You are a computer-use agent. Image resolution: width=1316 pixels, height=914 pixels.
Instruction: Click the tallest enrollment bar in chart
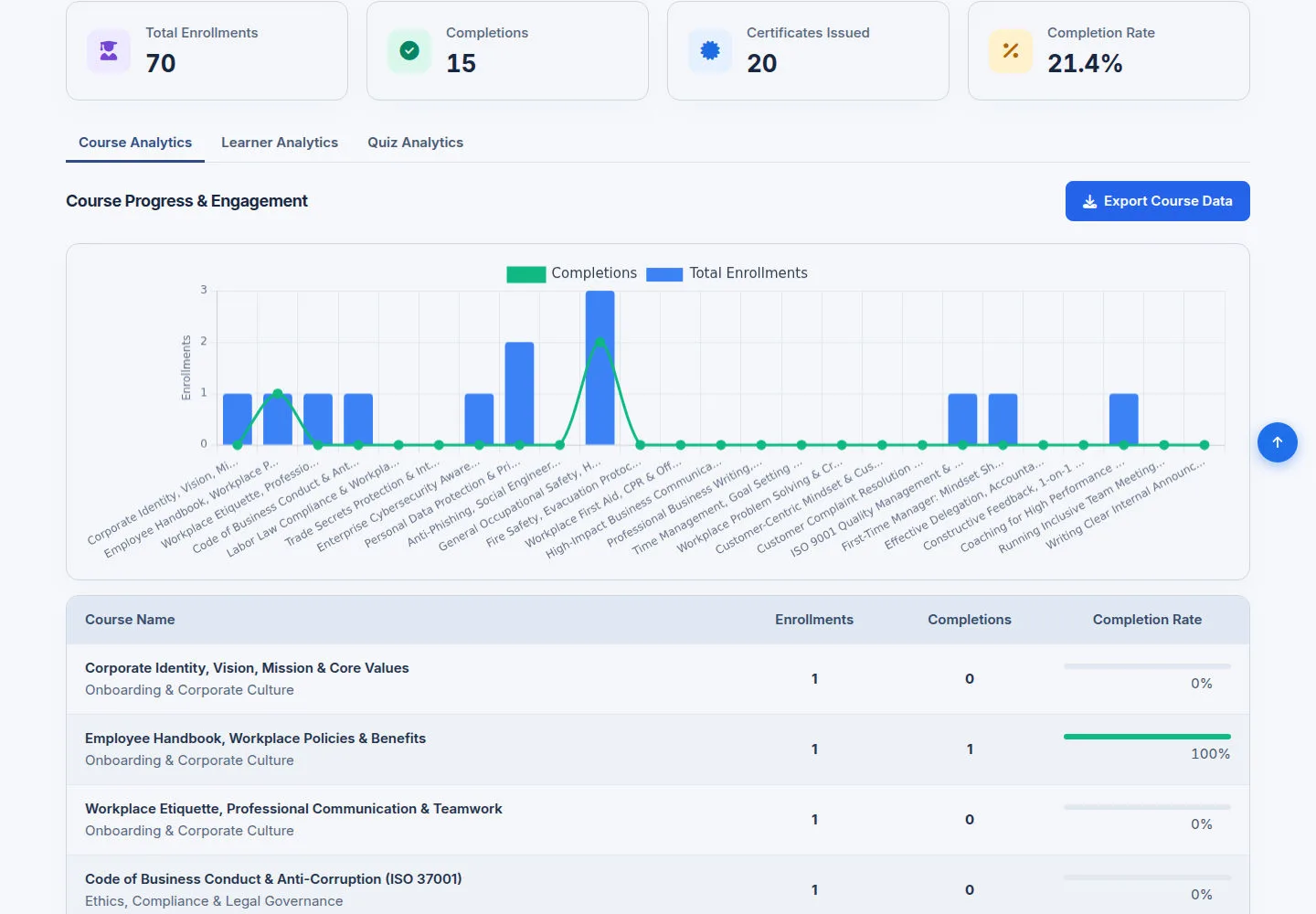click(600, 367)
